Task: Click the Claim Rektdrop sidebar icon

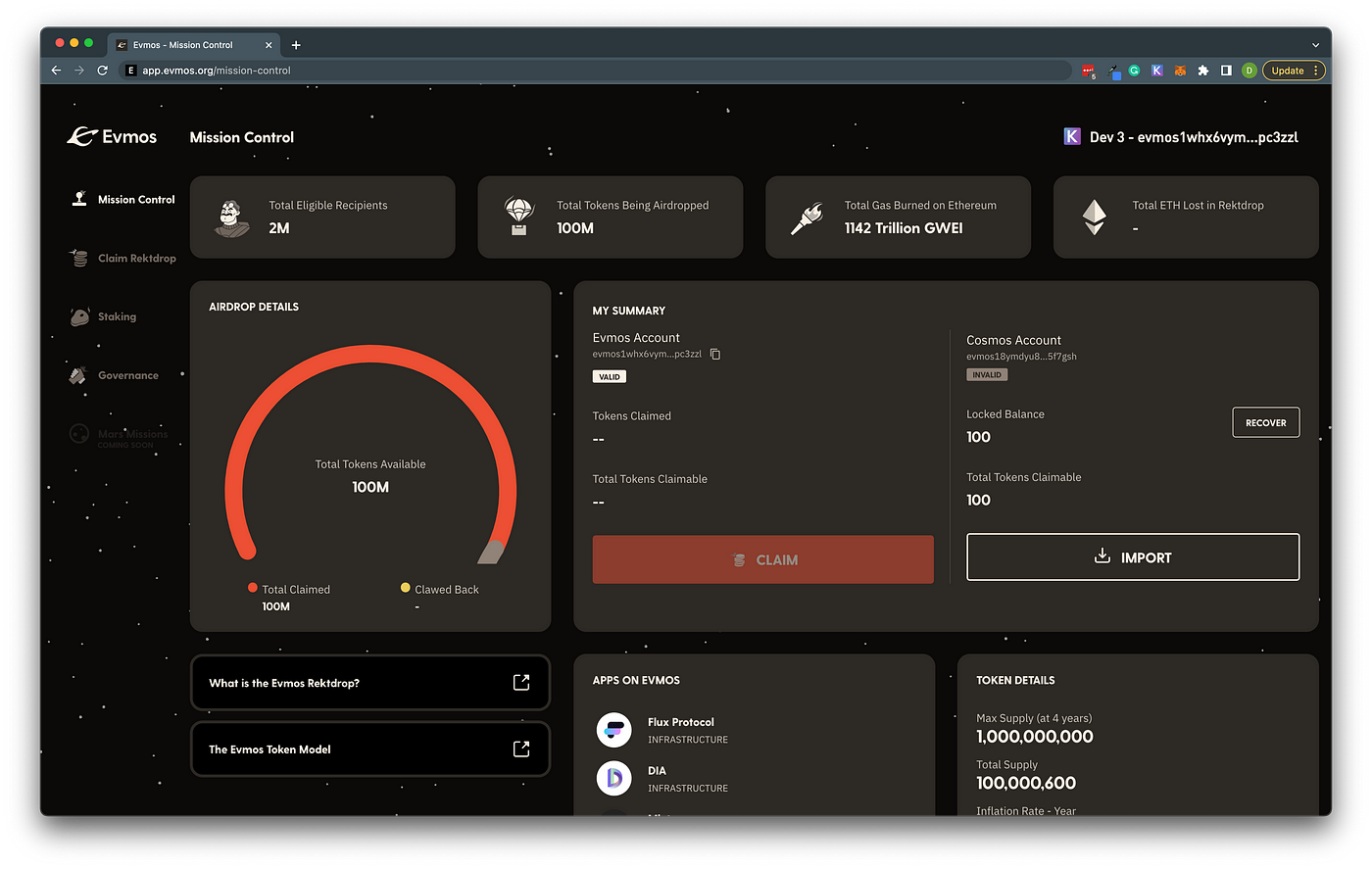Action: 79,258
